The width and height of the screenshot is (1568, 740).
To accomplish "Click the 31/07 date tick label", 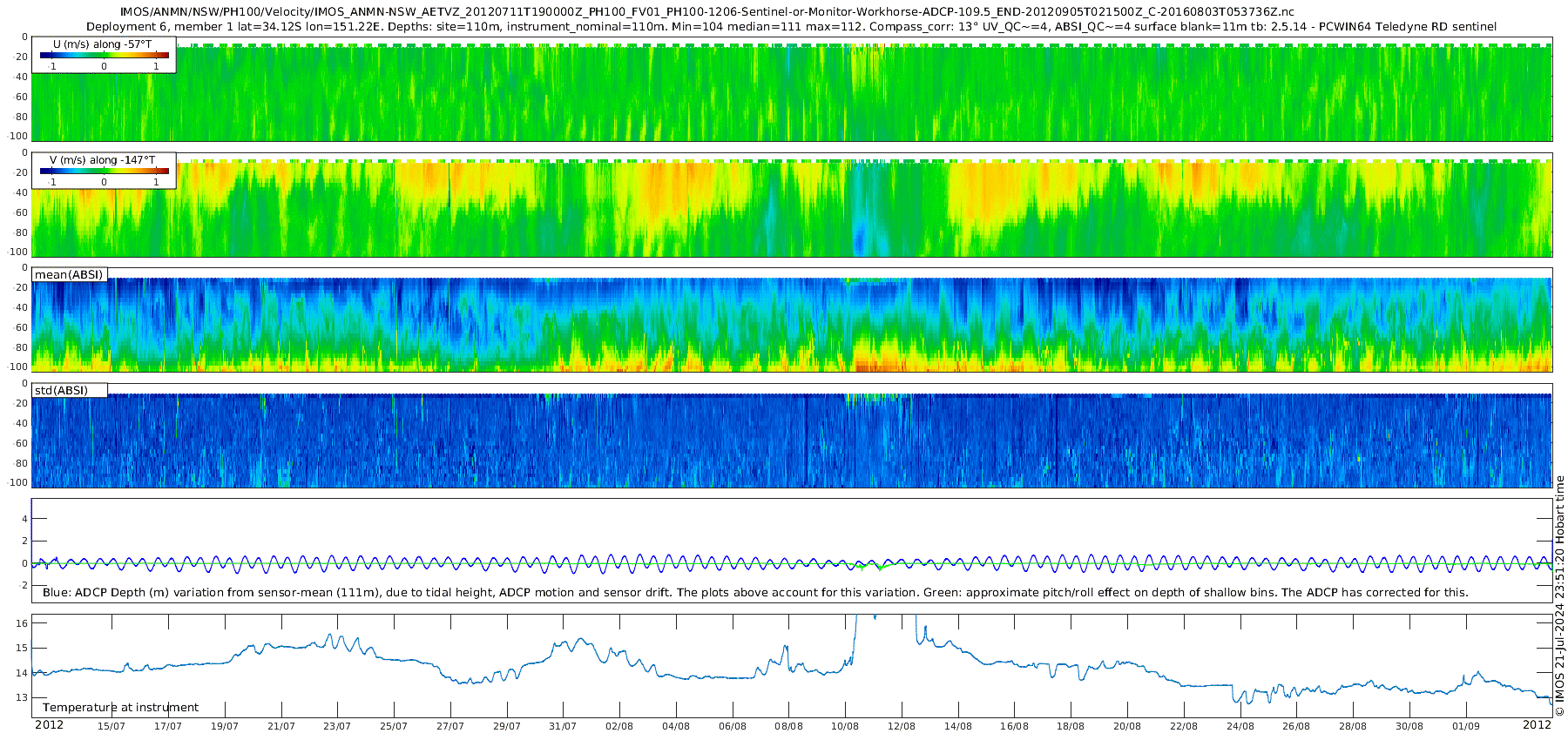I will click(563, 726).
